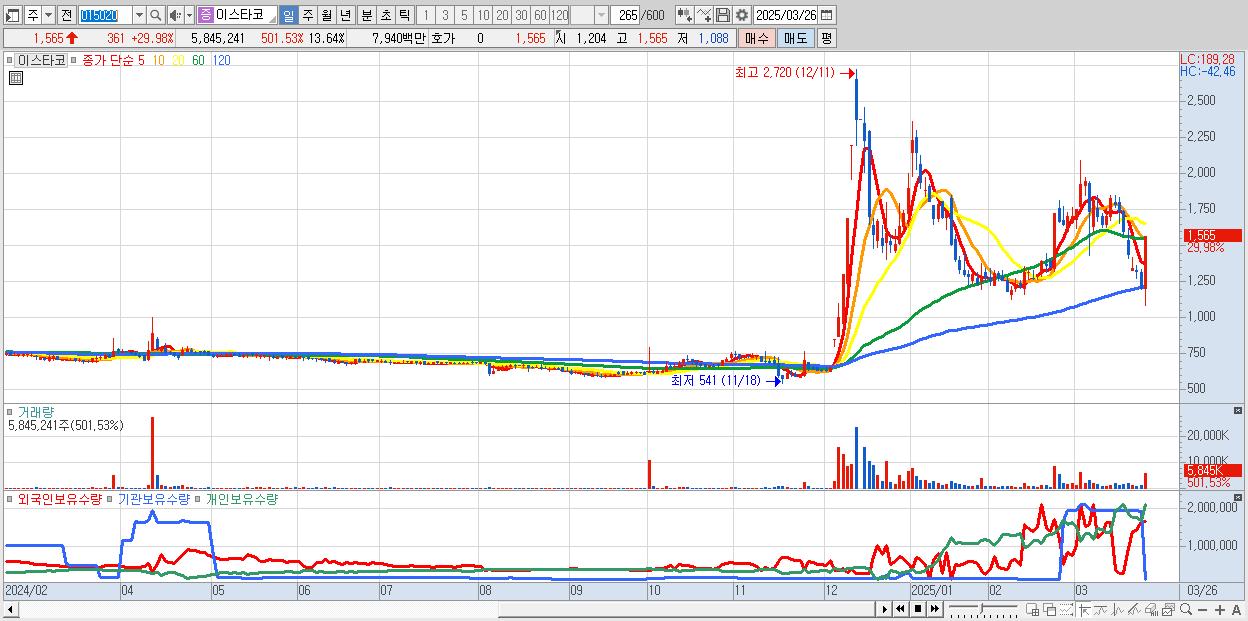Screen dimensions: 1248x621
Task: Click the 20 moving average legend value
Action: (177, 60)
